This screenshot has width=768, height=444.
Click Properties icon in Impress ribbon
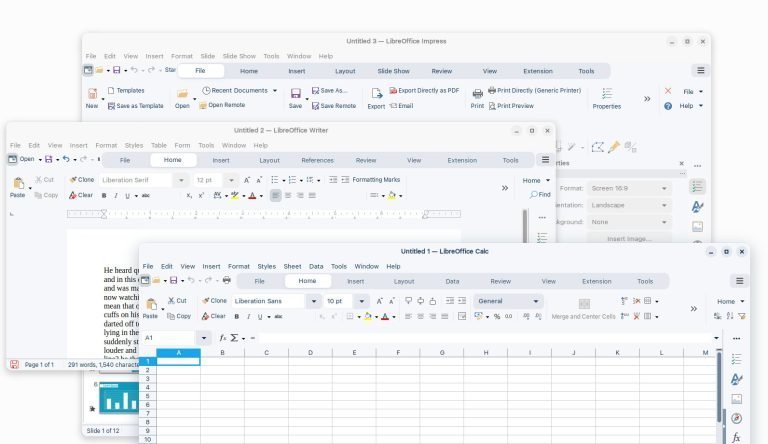pyautogui.click(x=607, y=94)
